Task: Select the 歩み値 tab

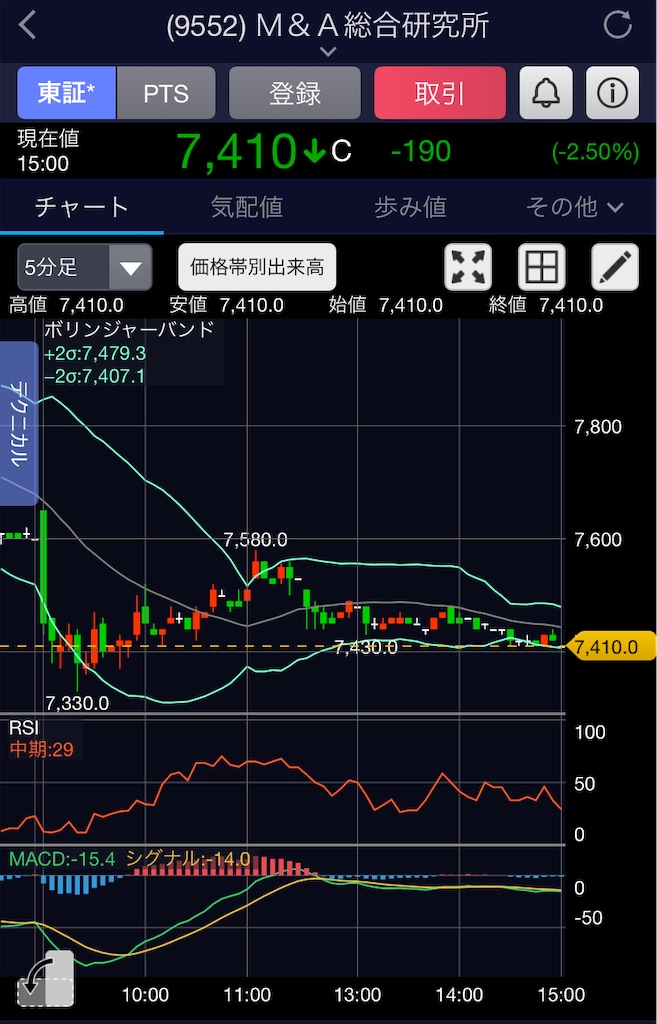Action: coord(410,208)
